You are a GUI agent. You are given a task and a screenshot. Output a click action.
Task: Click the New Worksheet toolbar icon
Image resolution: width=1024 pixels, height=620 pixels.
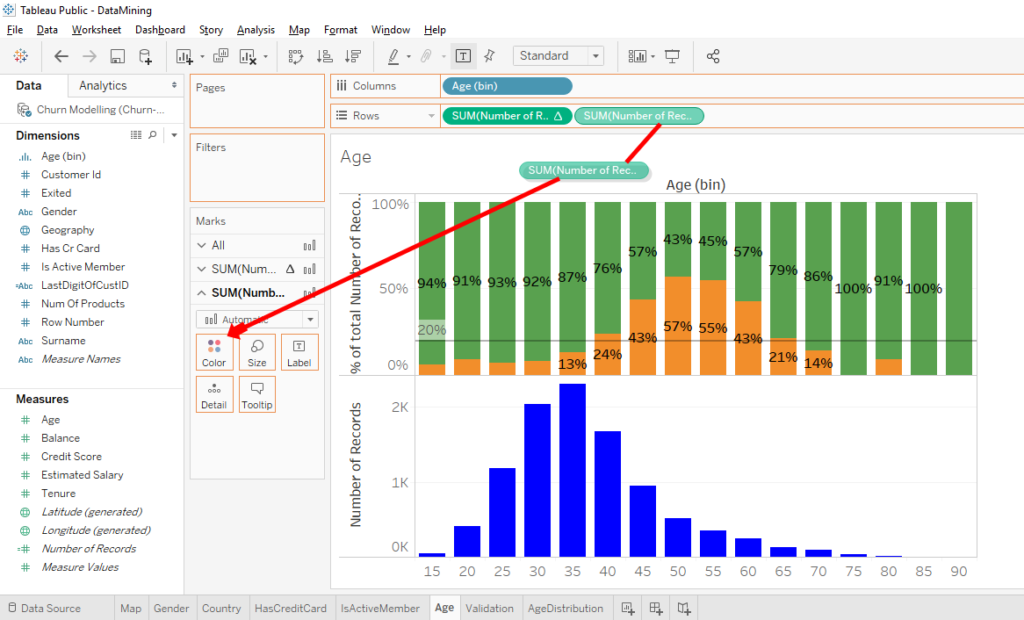click(x=185, y=56)
